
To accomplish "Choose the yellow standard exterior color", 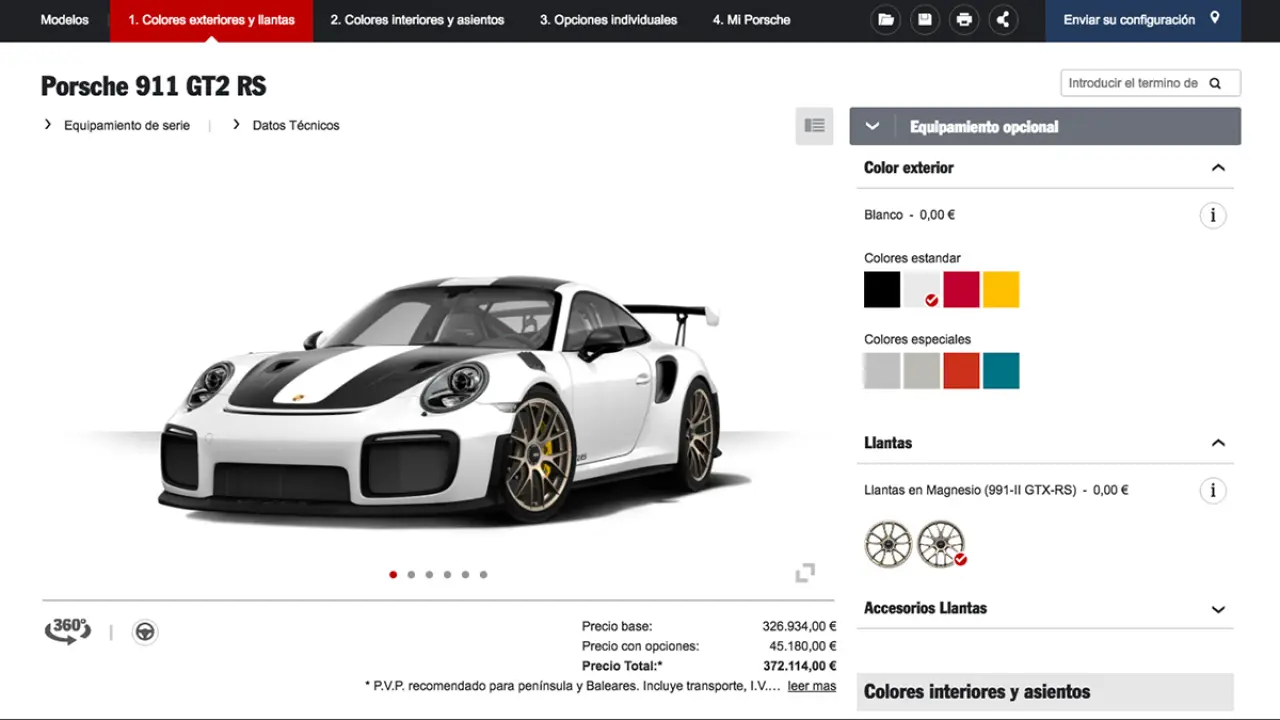I will coord(1000,290).
